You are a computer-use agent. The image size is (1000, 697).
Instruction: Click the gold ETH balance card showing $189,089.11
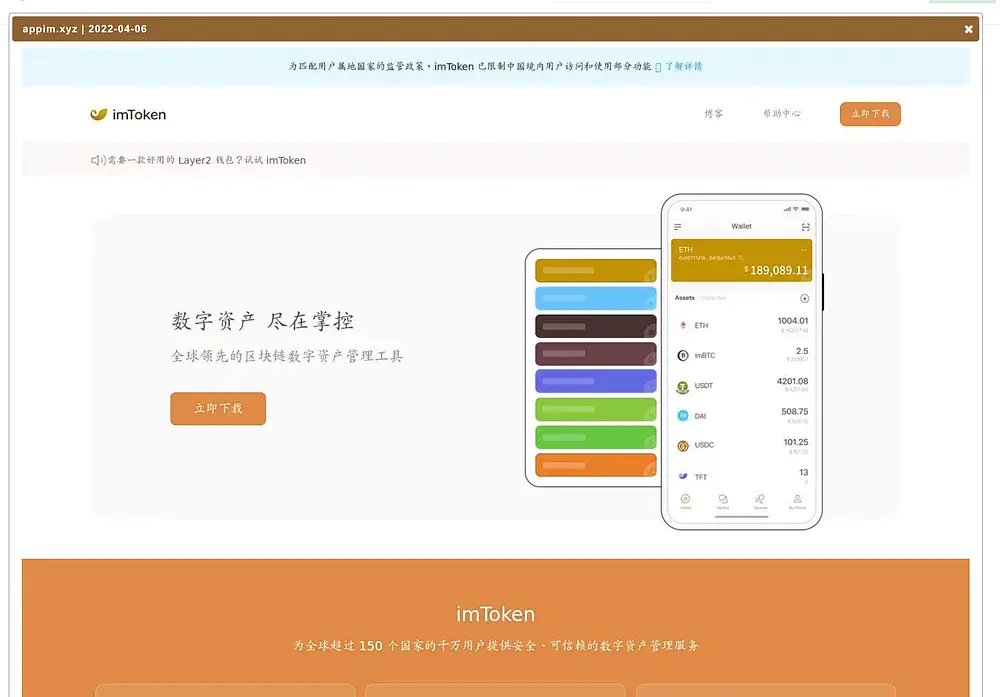point(741,260)
